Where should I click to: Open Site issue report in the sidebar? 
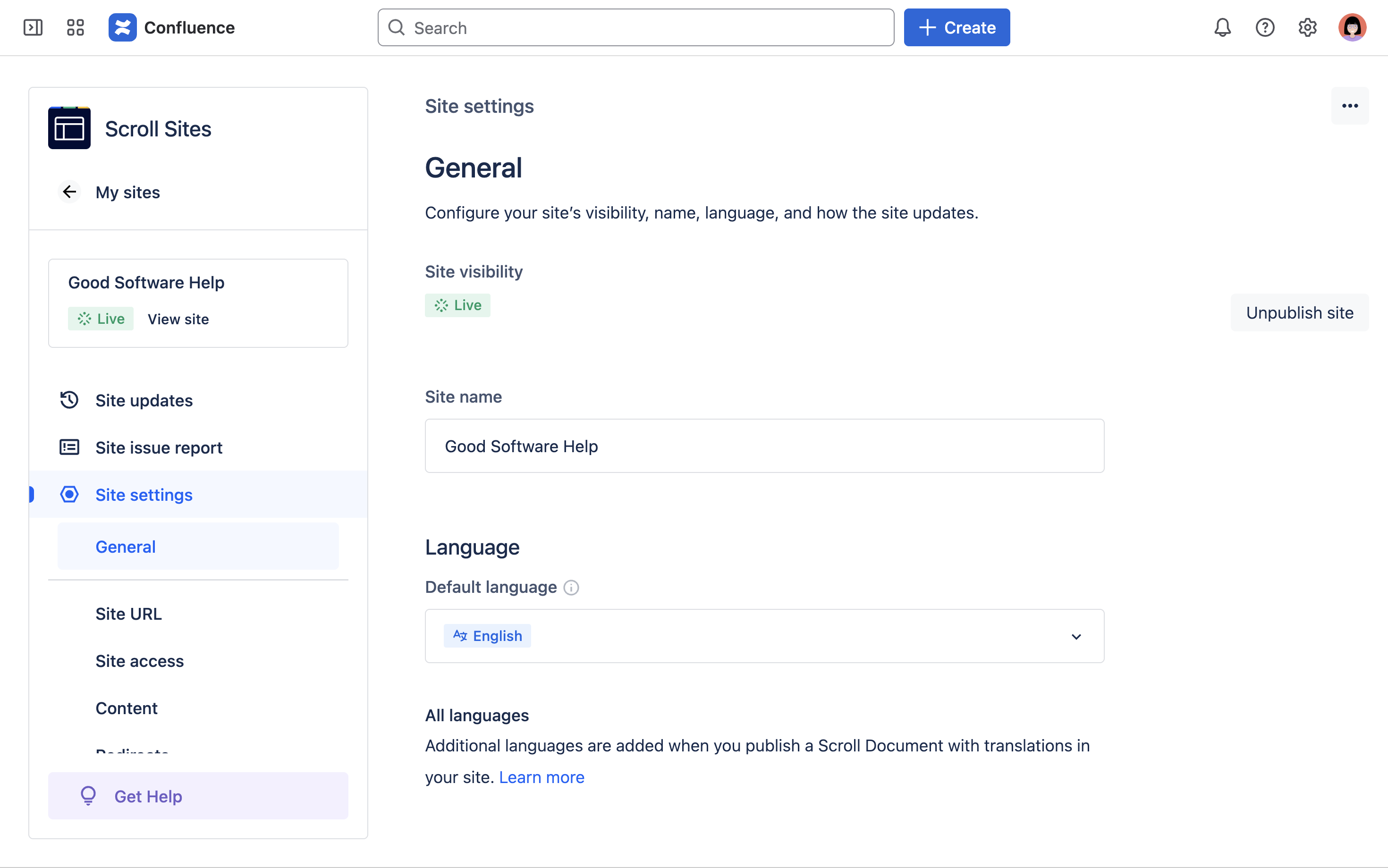[159, 447]
